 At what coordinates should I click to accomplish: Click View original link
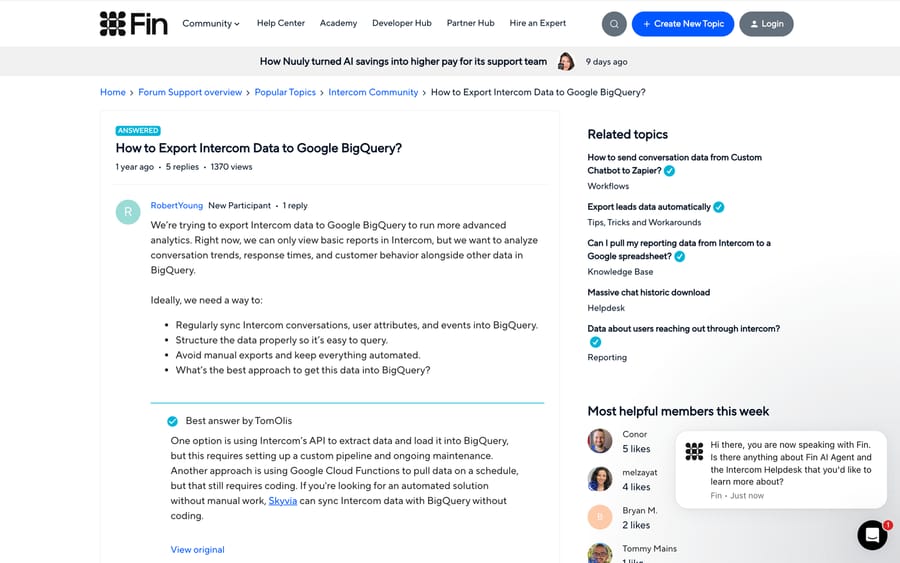197,550
